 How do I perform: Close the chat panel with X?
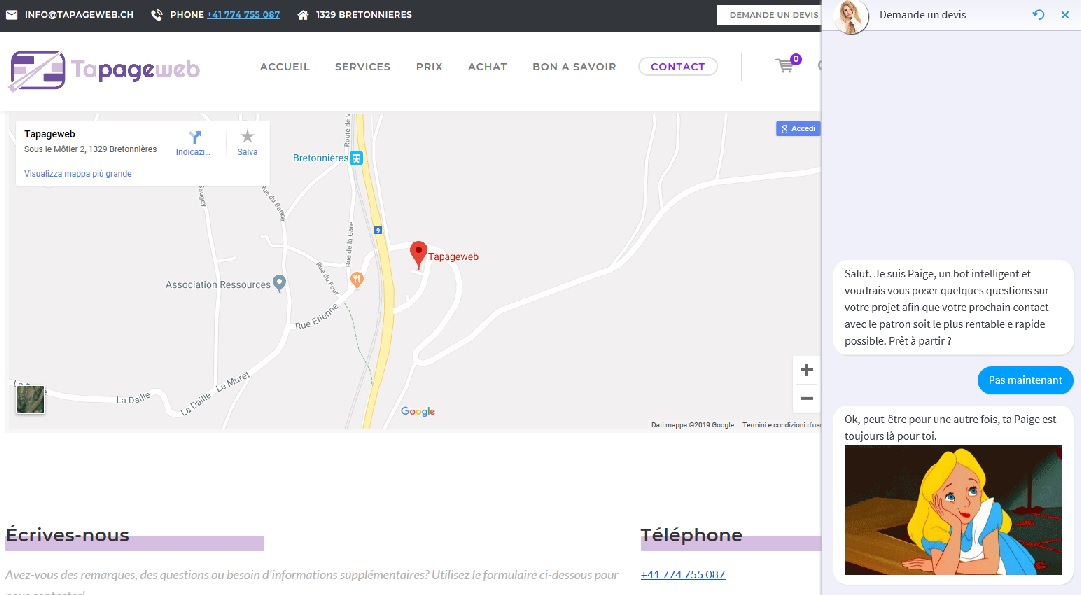coord(1065,14)
